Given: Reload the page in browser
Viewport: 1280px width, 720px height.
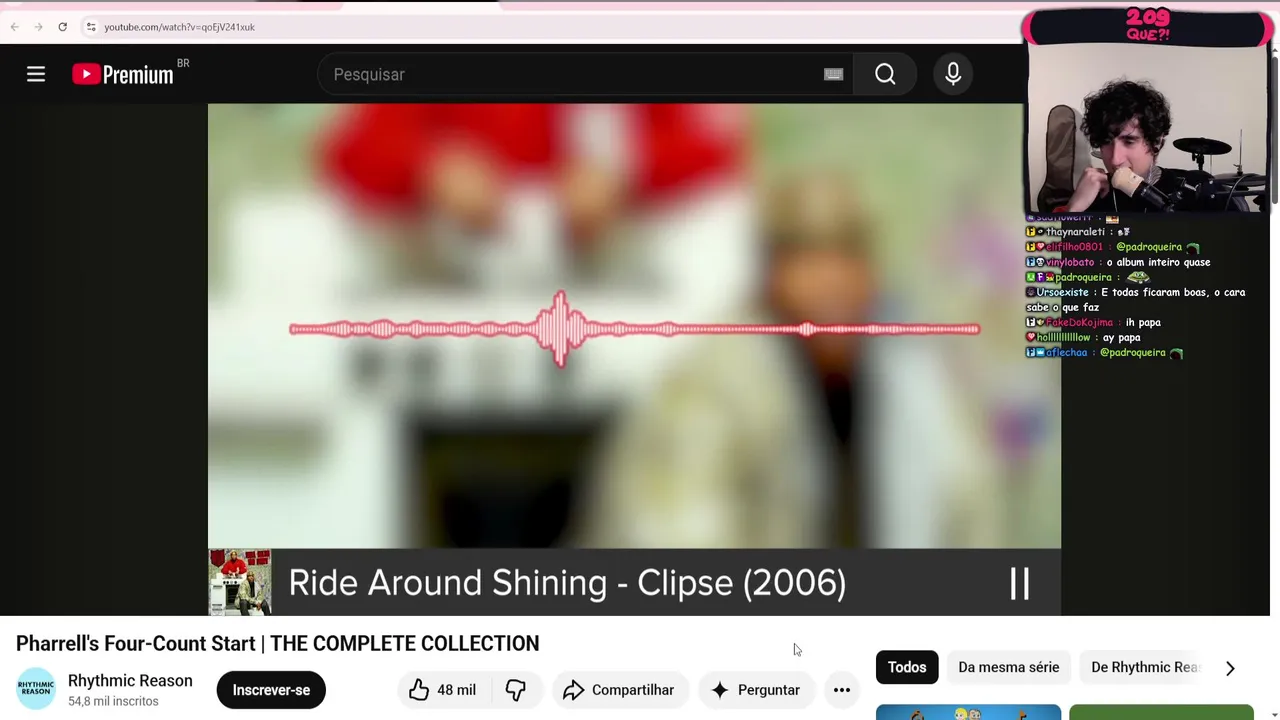Looking at the screenshot, I should tap(62, 27).
